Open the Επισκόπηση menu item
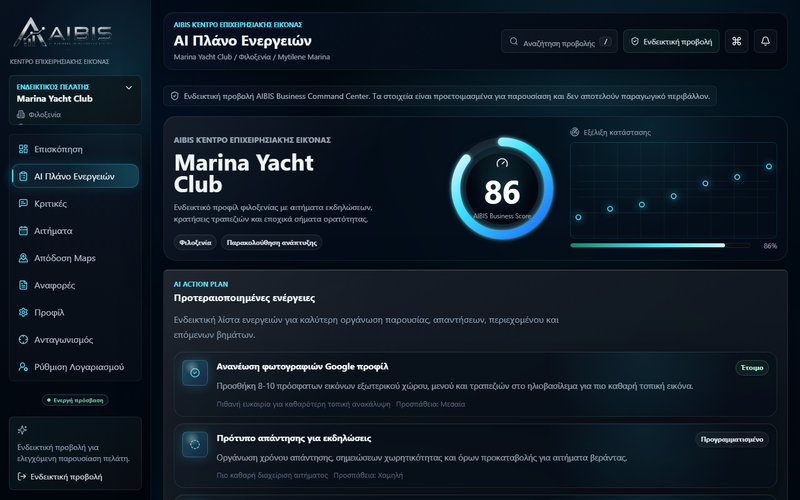Screen dimensions: 800x500 (x=75, y=149)
